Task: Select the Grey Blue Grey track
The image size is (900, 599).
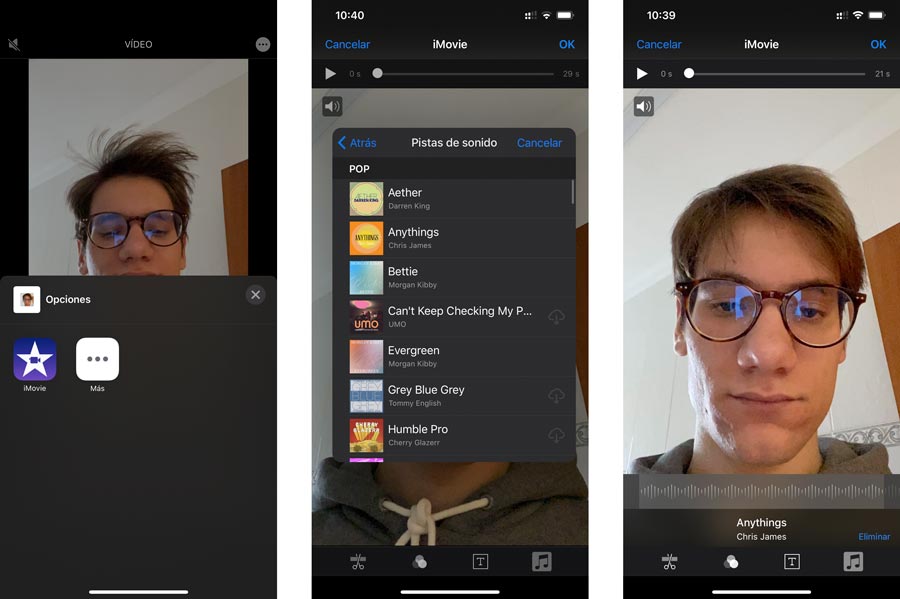Action: (x=454, y=396)
